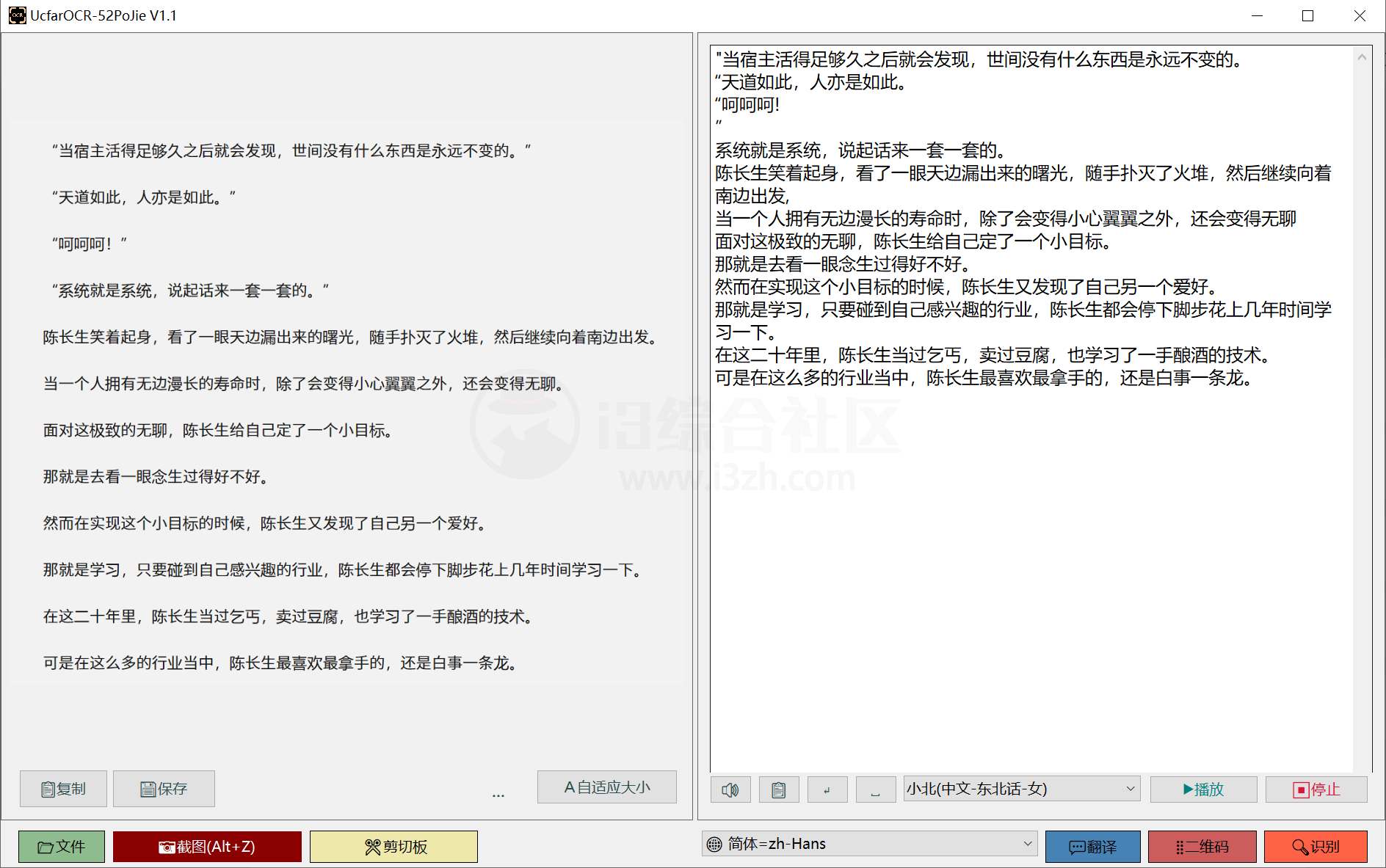Viewport: 1386px width, 868px height.
Task: Click the speaker icon to read text aloud
Action: (730, 789)
